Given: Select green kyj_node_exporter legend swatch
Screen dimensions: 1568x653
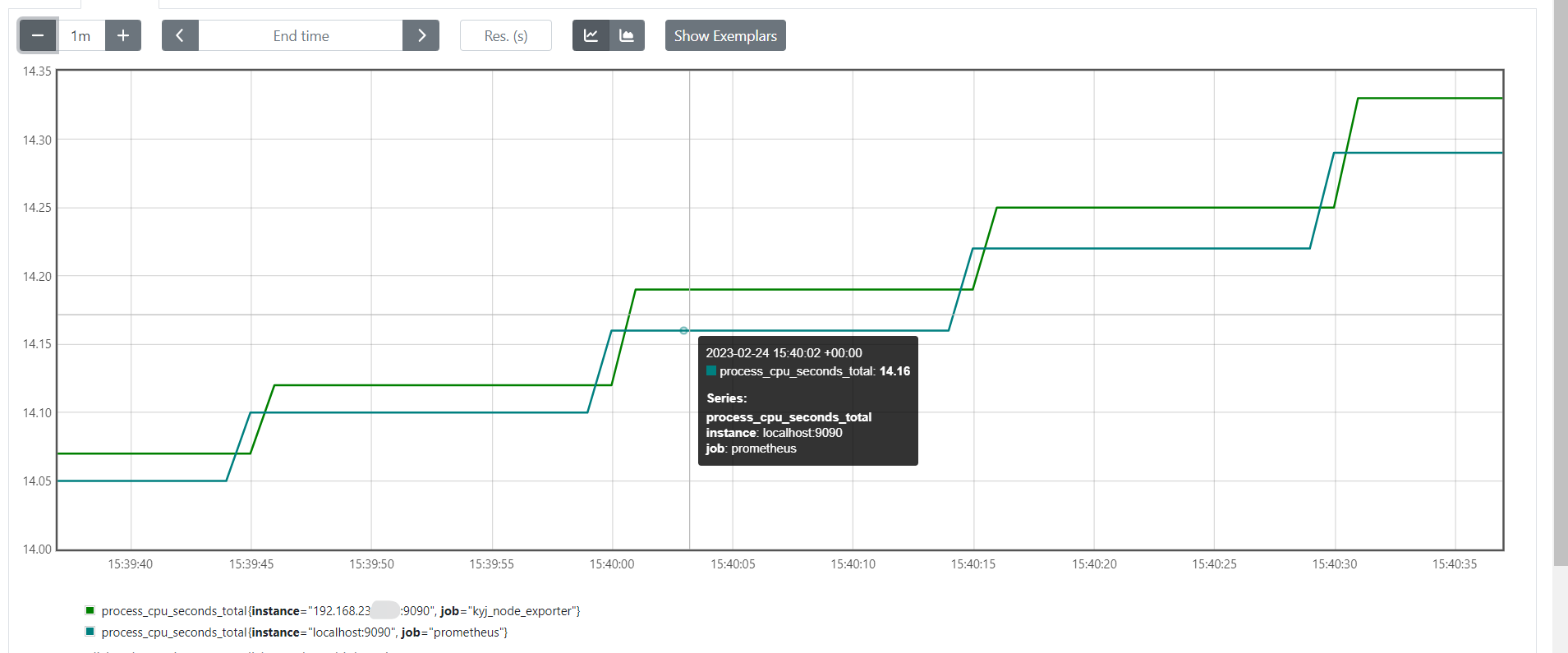Looking at the screenshot, I should pos(90,610).
